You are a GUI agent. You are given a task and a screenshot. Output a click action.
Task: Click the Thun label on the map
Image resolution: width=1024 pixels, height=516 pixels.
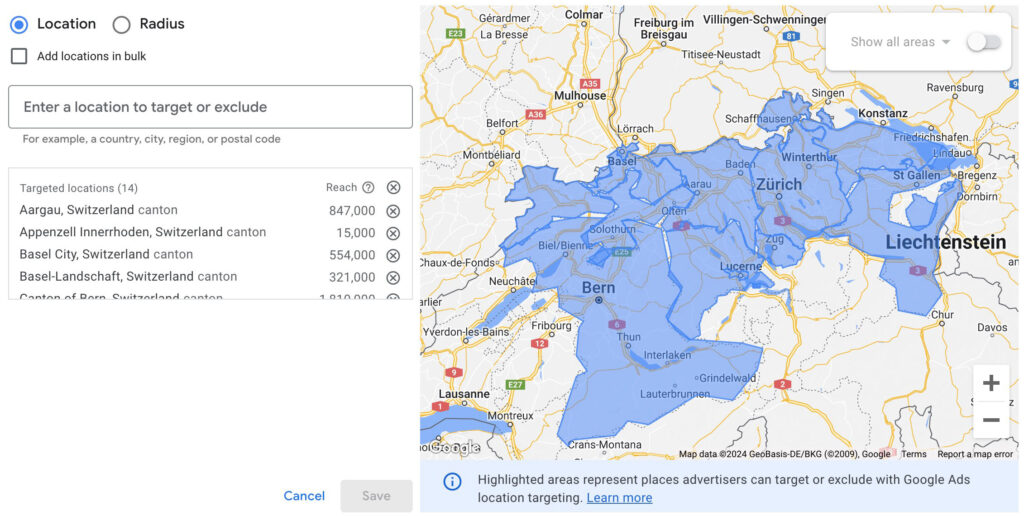(628, 337)
